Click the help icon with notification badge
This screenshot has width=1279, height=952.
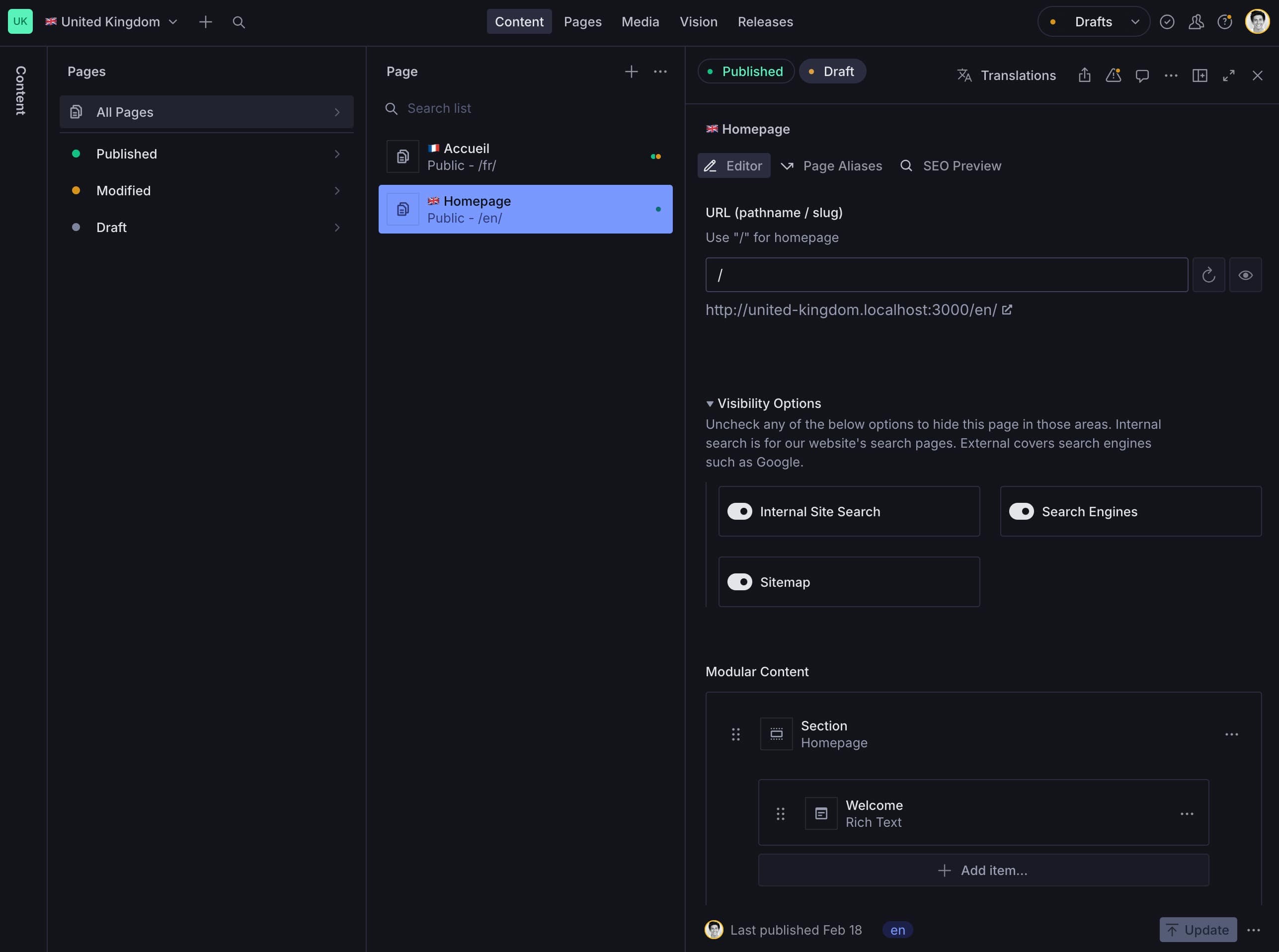pos(1225,21)
